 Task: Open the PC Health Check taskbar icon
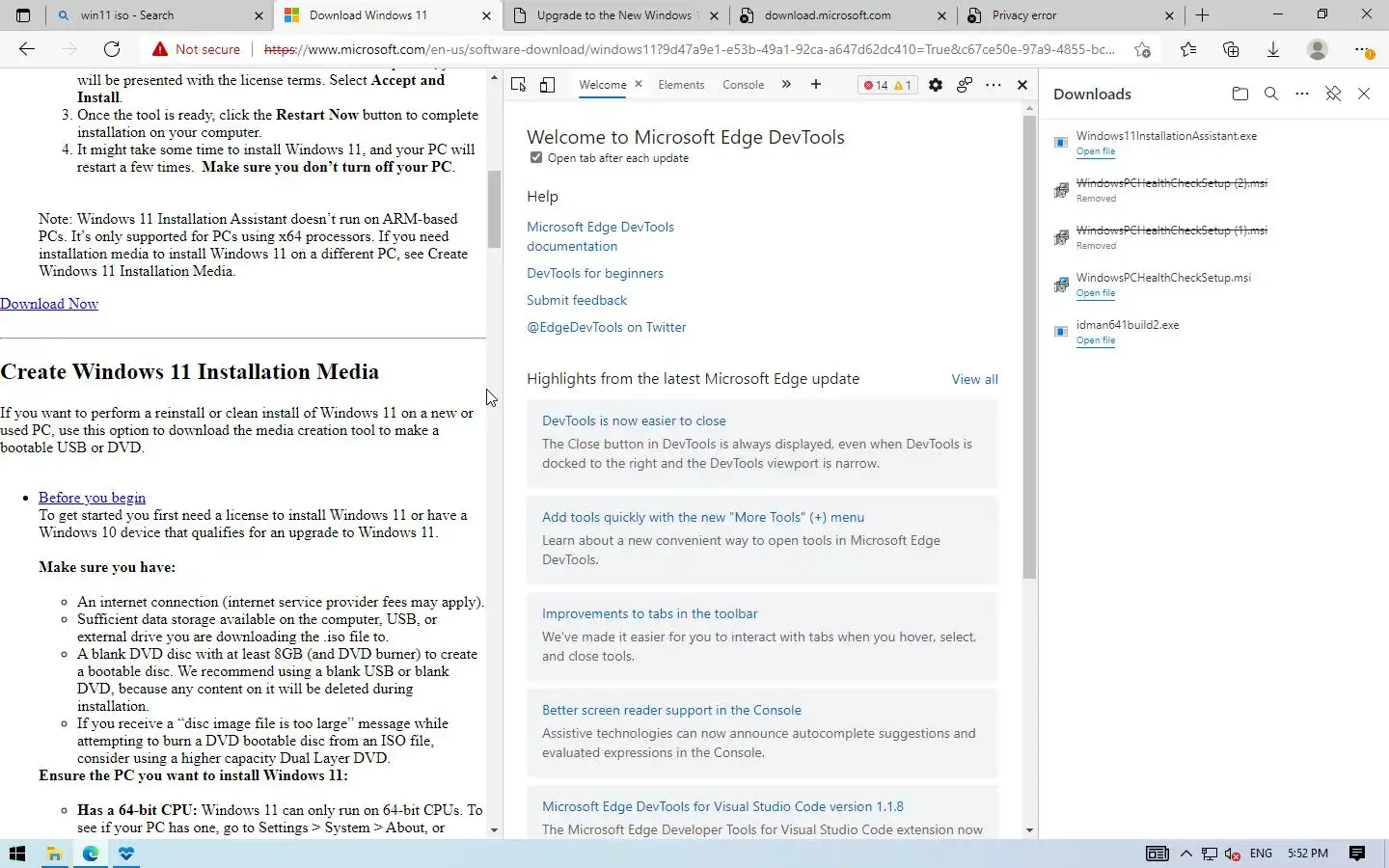[126, 854]
